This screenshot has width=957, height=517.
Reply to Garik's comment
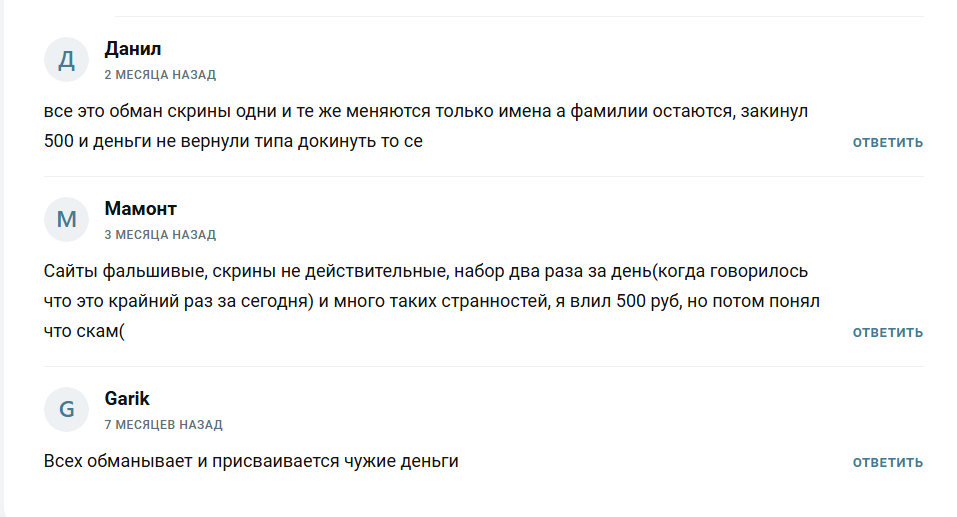click(x=887, y=463)
